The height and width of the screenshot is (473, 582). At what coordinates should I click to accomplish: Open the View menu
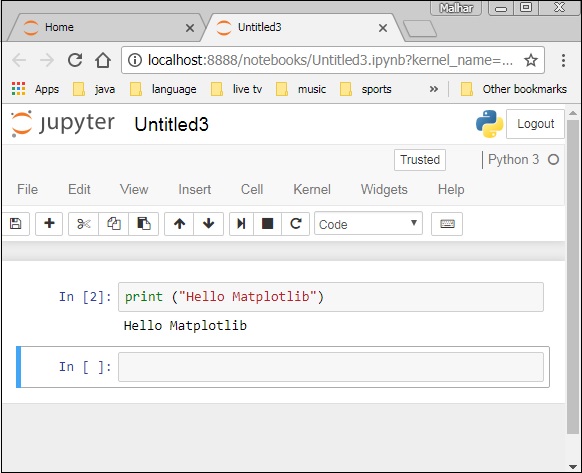click(x=134, y=189)
